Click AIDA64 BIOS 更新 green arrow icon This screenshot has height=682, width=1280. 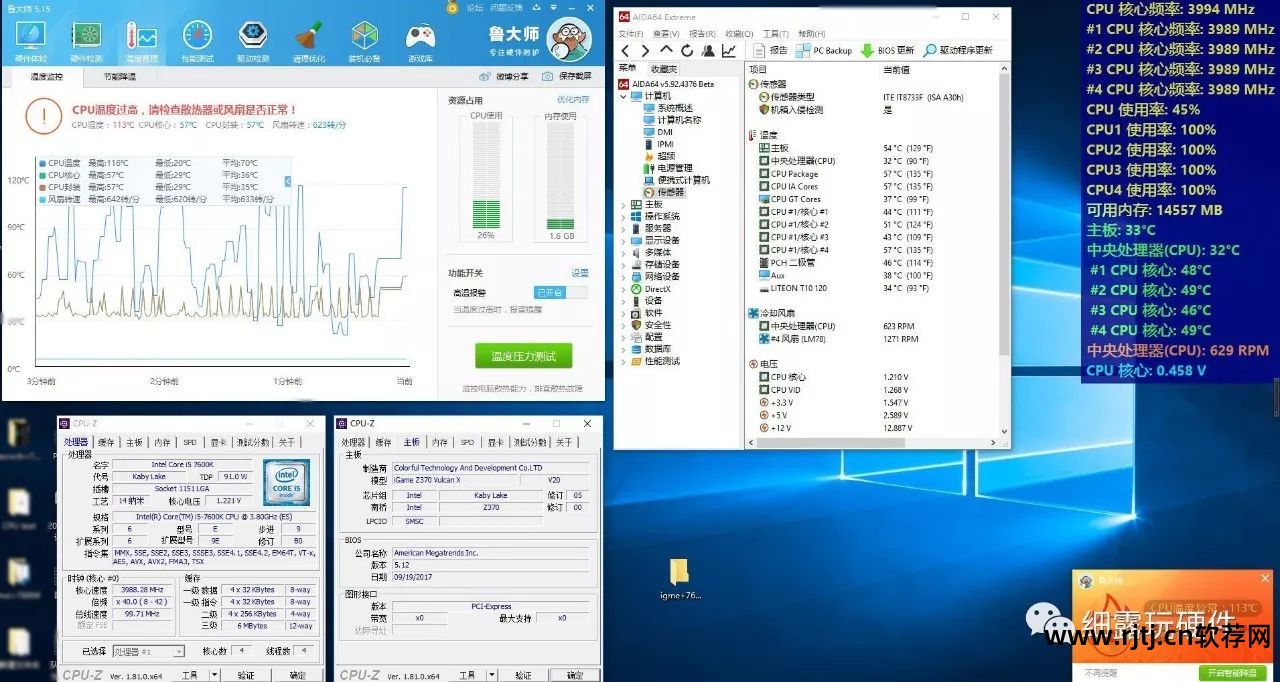click(x=868, y=50)
